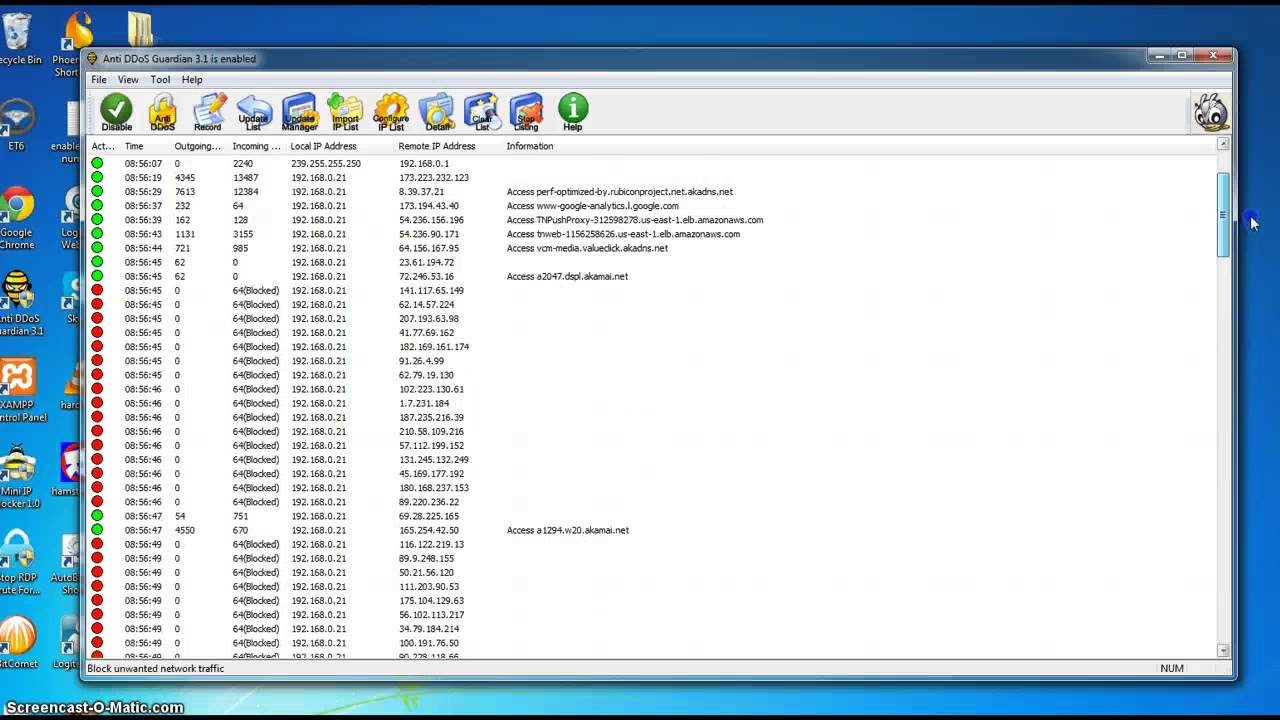Open the Update Manager icon
1280x720 pixels.
point(299,112)
